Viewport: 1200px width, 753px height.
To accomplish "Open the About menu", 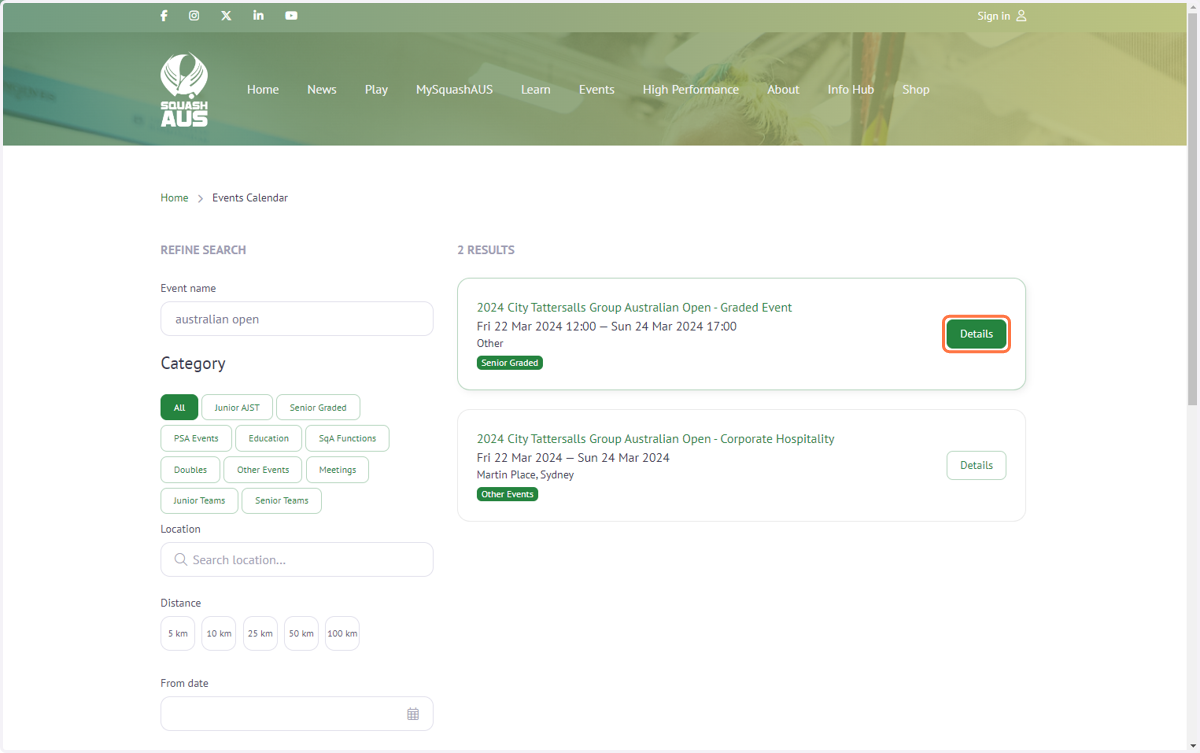I will [x=783, y=89].
